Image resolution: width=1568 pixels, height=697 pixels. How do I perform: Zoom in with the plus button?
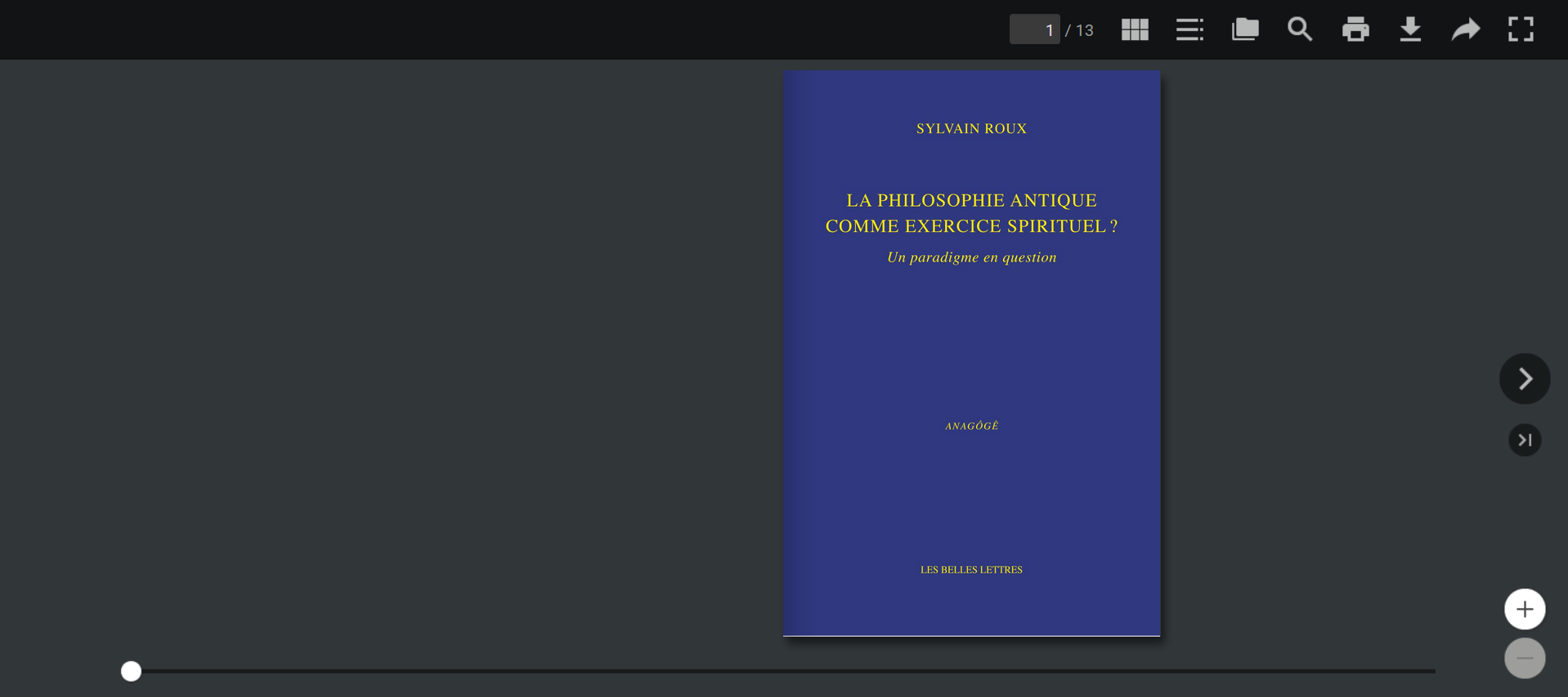click(x=1525, y=610)
